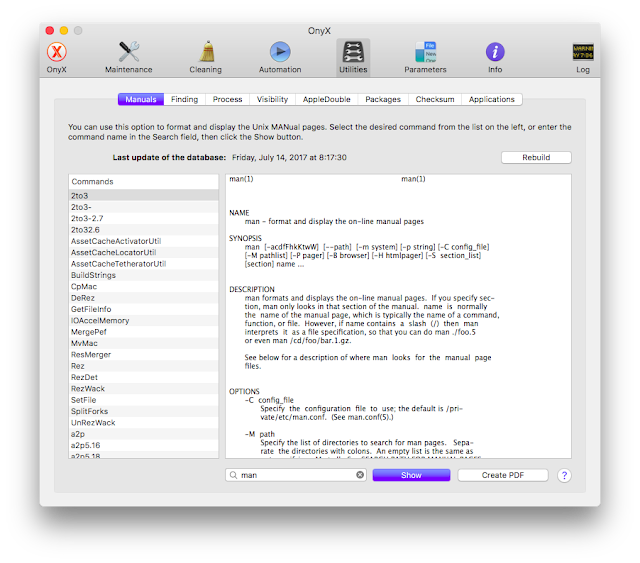Select the CpMac command
Screen dimensions: 640x563
coord(143,287)
